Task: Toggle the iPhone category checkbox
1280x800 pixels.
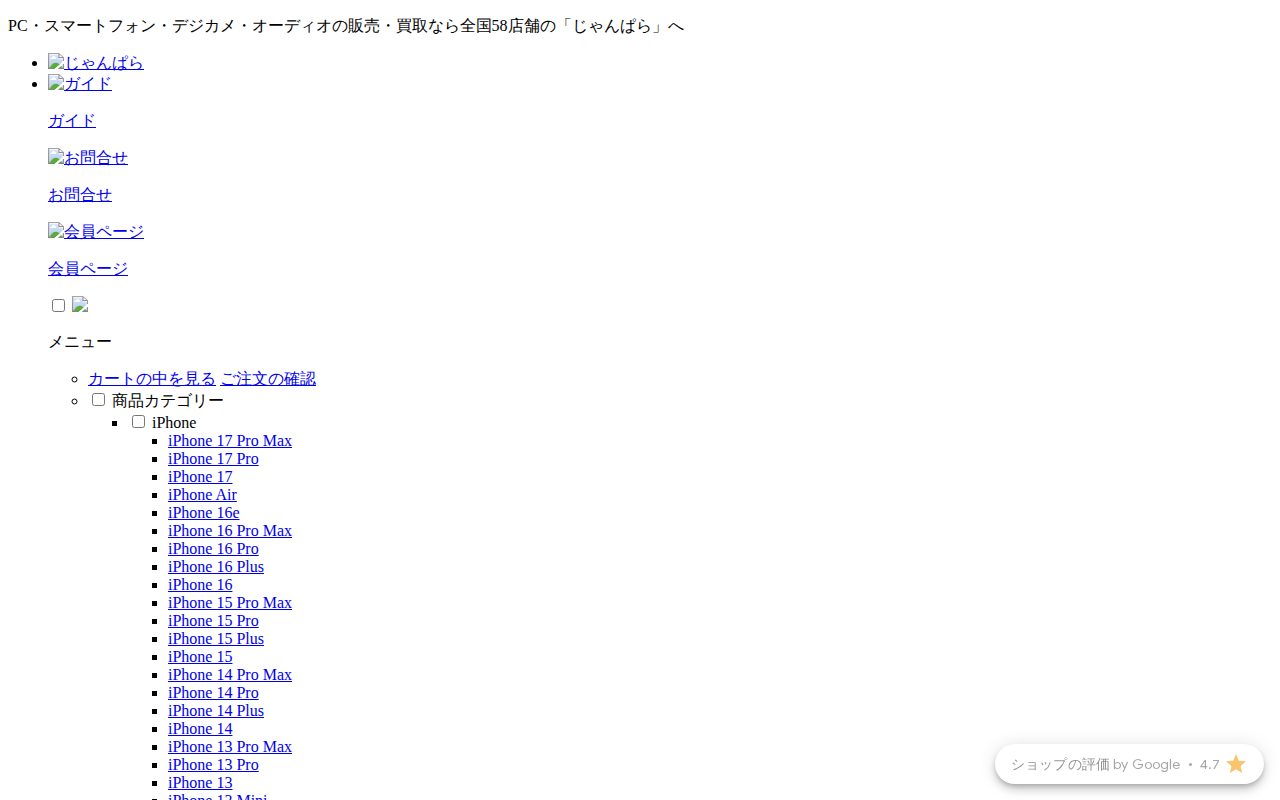Action: 138,421
